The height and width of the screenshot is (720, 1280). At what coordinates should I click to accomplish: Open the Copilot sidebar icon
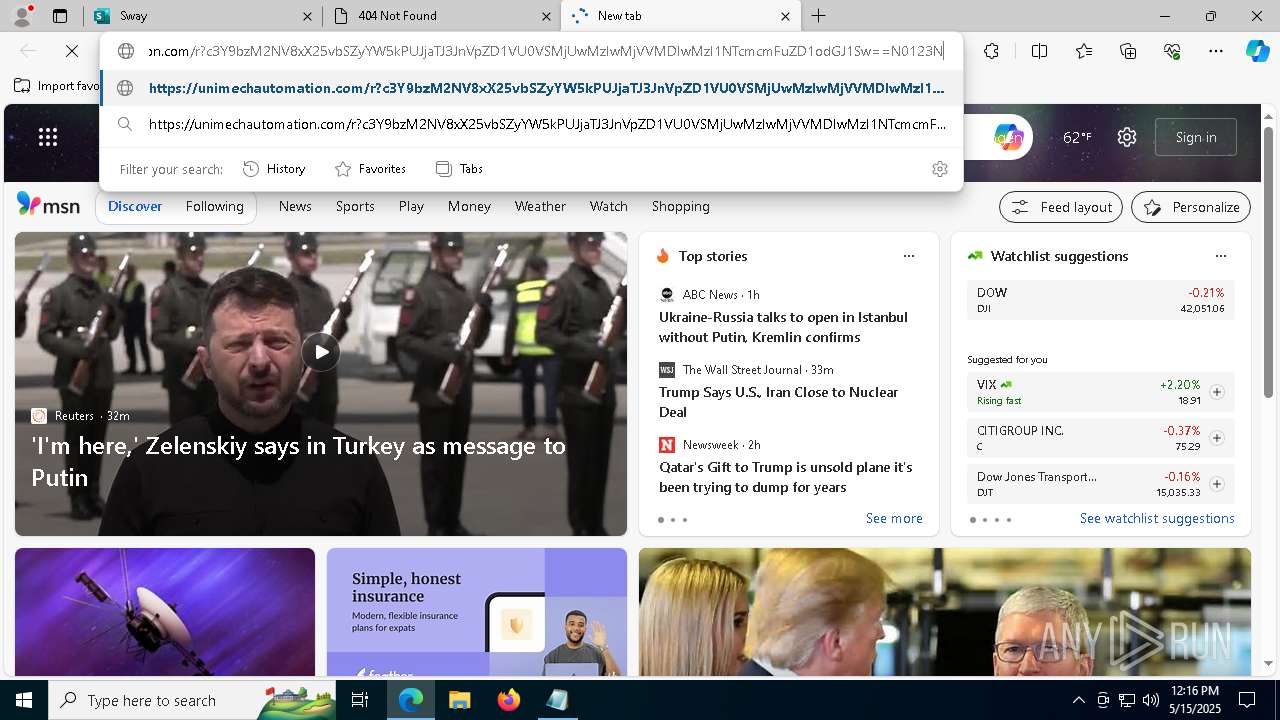pyautogui.click(x=1257, y=51)
